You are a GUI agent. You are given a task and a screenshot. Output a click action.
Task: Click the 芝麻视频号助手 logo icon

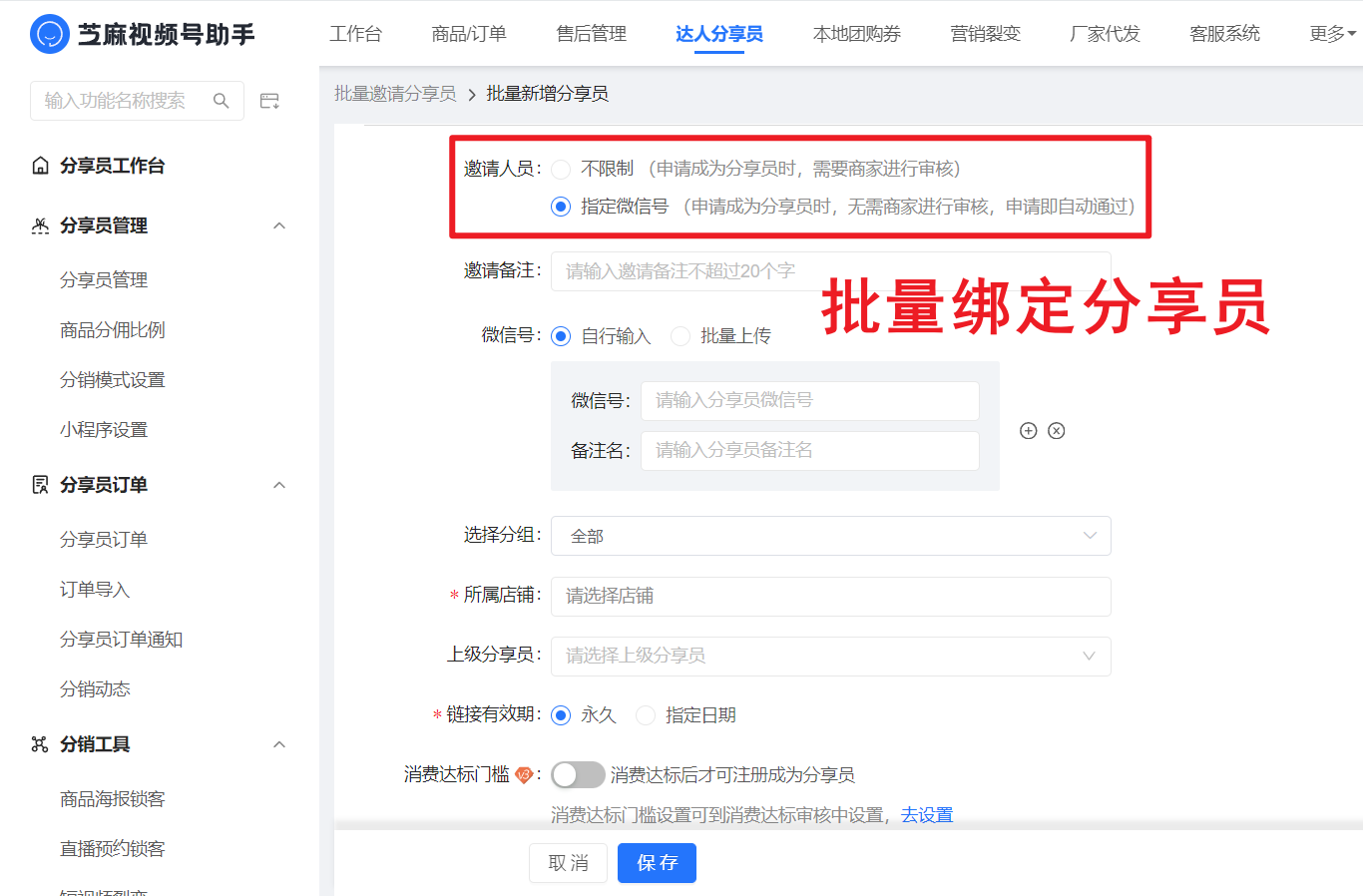pos(50,34)
